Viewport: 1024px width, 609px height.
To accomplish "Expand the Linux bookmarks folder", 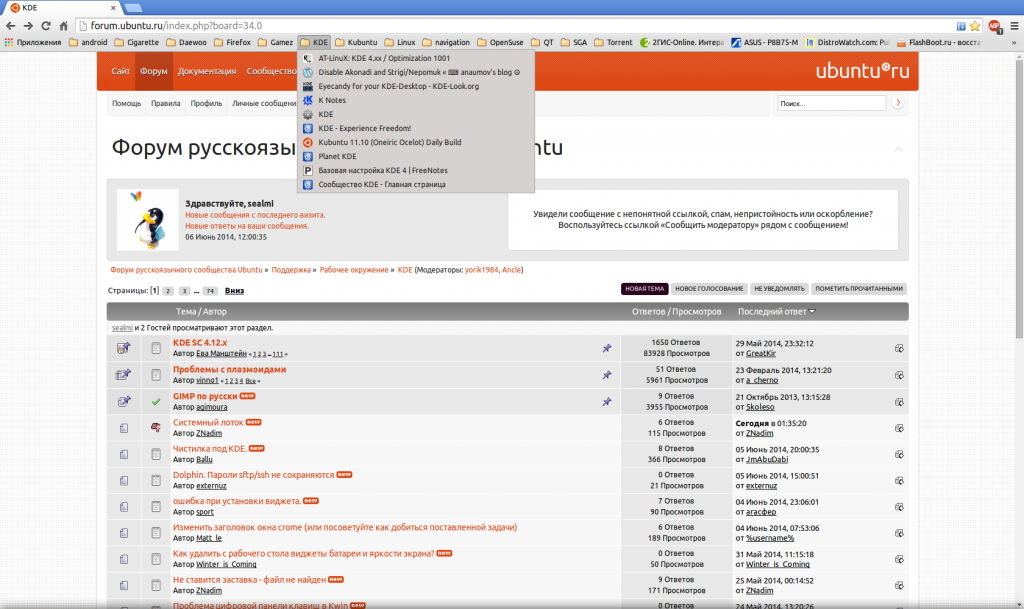I will point(400,42).
